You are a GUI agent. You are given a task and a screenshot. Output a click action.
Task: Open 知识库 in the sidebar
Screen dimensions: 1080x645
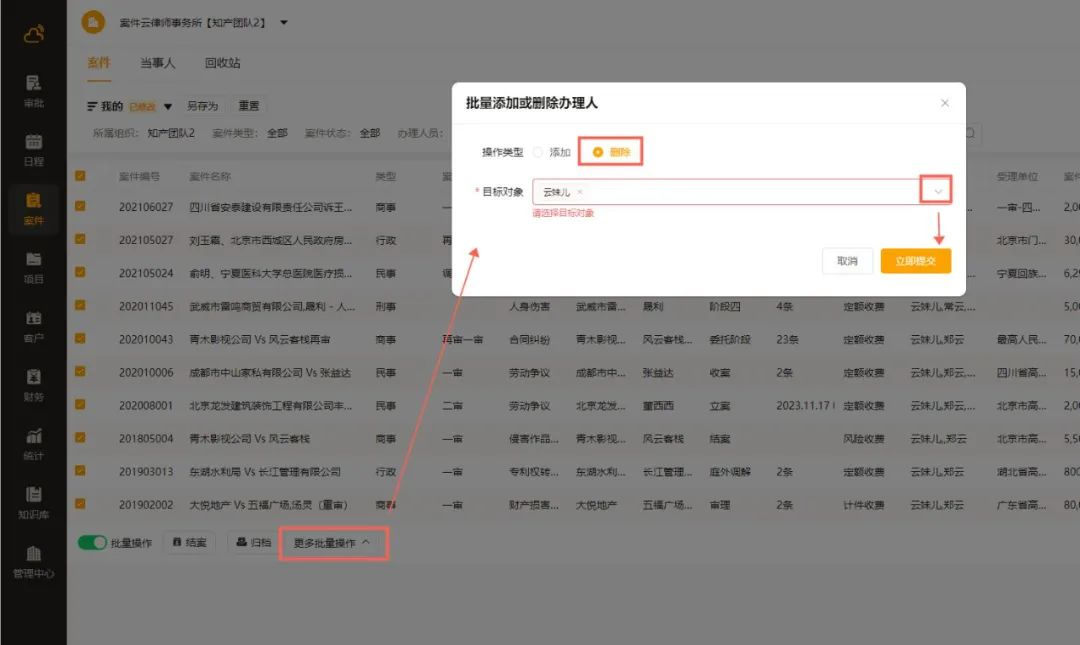(33, 501)
